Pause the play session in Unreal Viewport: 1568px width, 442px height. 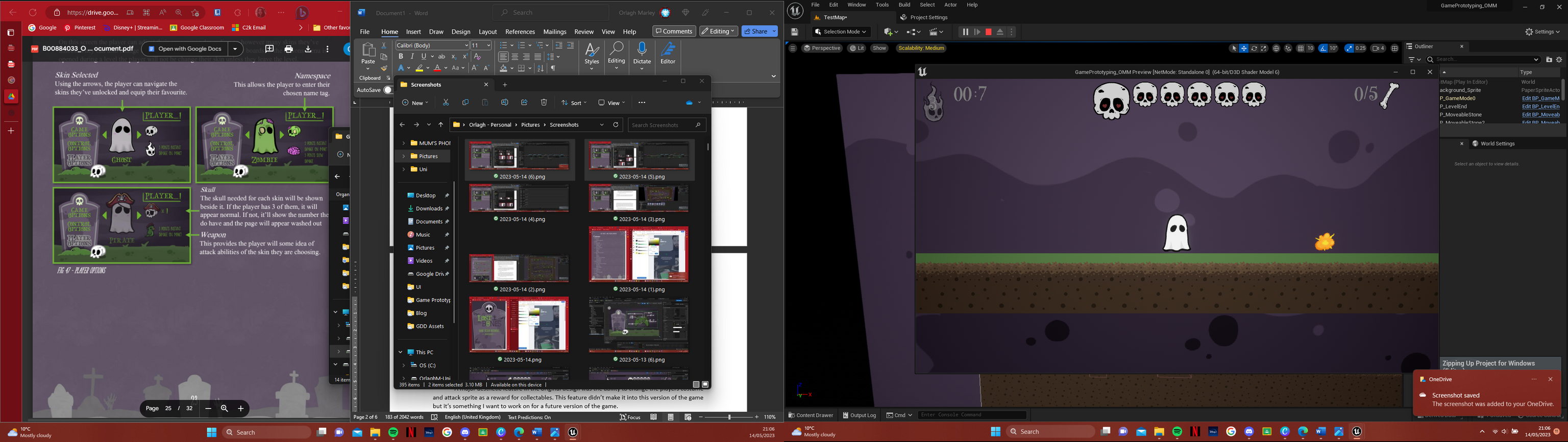965,32
